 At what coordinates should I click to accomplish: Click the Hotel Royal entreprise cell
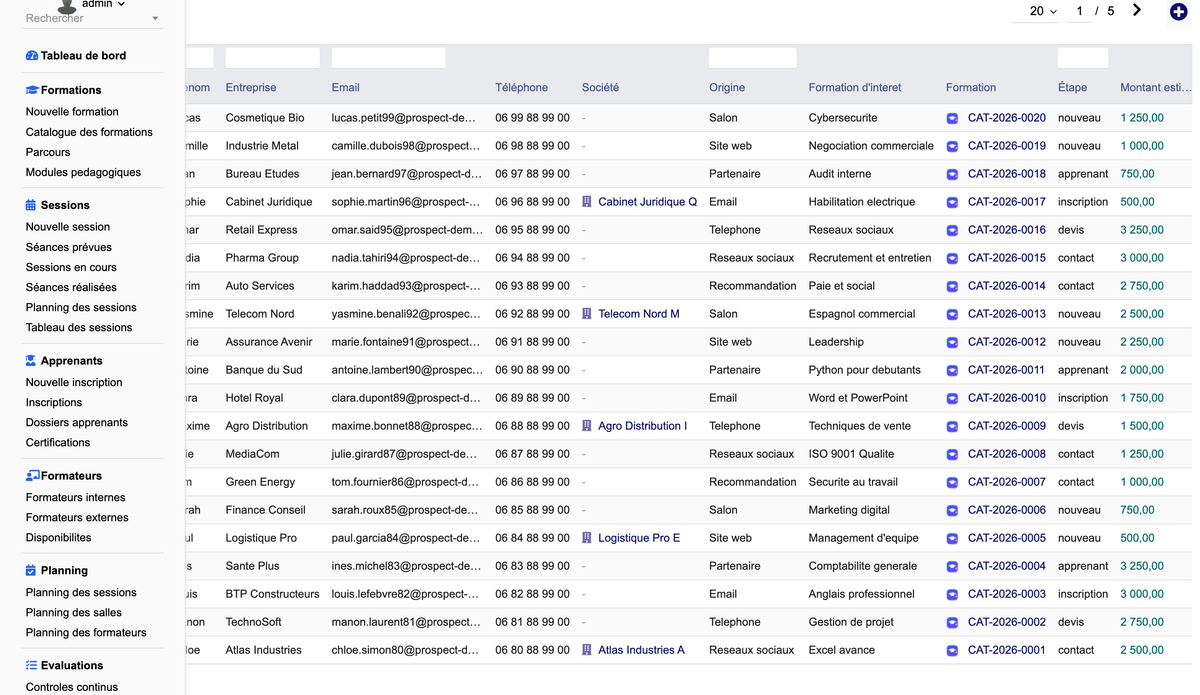tap(255, 398)
